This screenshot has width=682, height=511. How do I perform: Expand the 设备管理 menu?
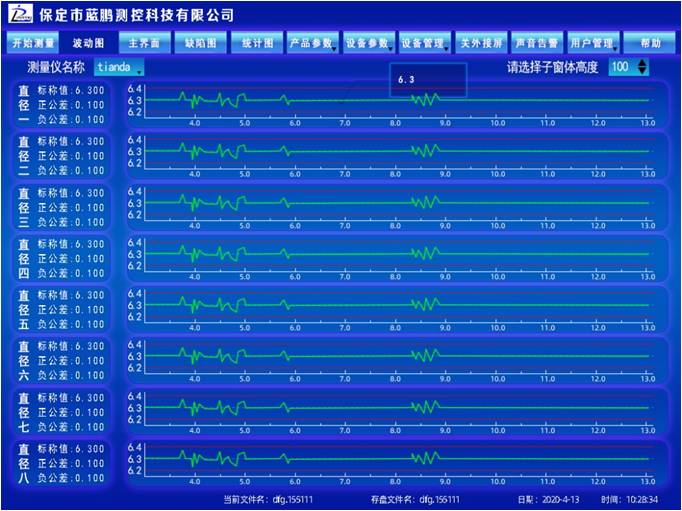424,43
